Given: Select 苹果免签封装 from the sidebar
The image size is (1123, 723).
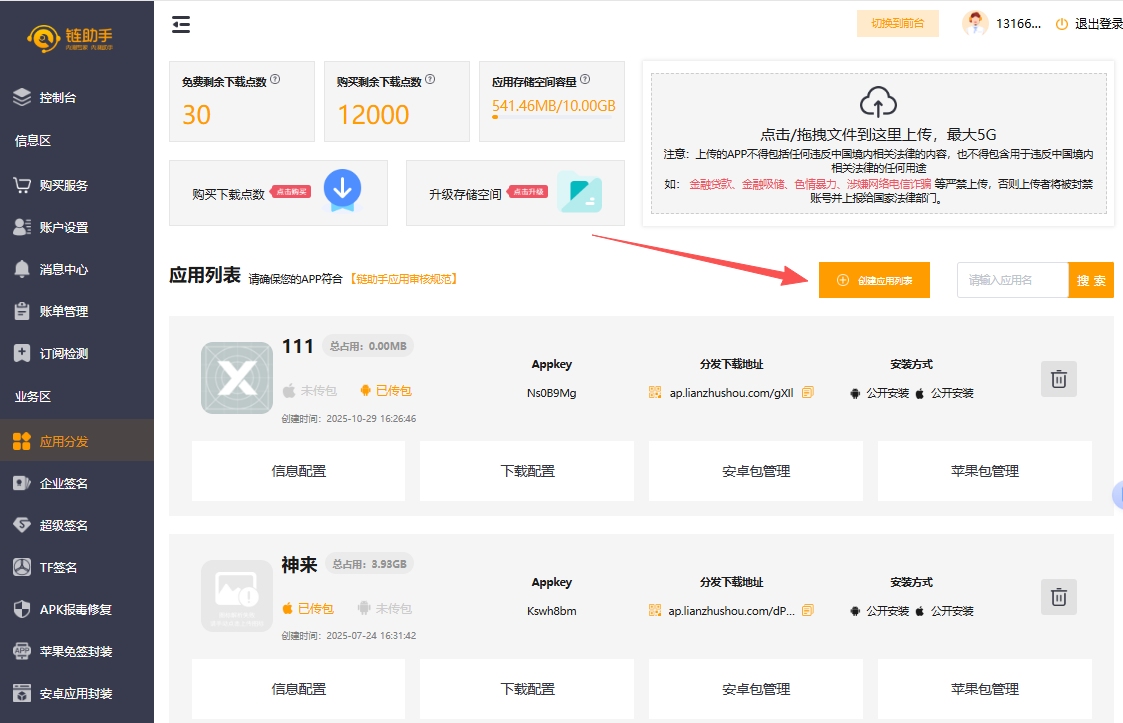Looking at the screenshot, I should [x=77, y=651].
